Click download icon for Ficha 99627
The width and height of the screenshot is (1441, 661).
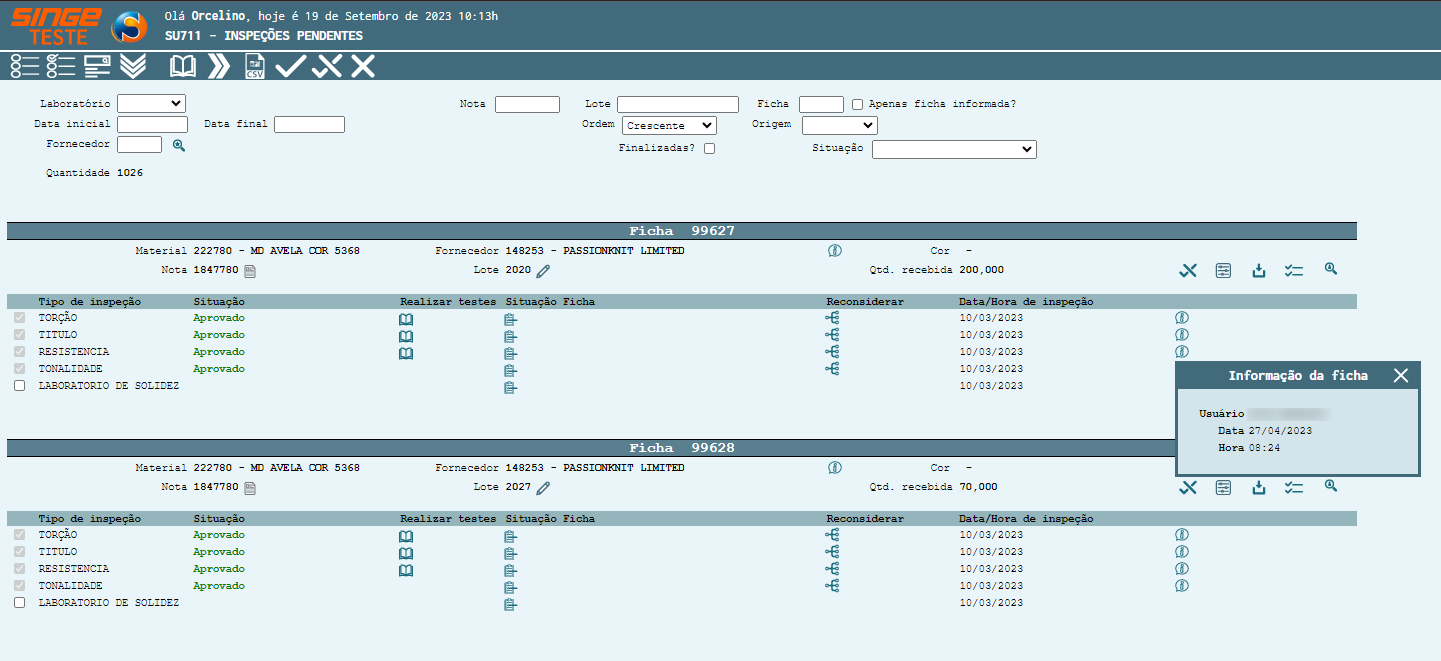(1259, 270)
